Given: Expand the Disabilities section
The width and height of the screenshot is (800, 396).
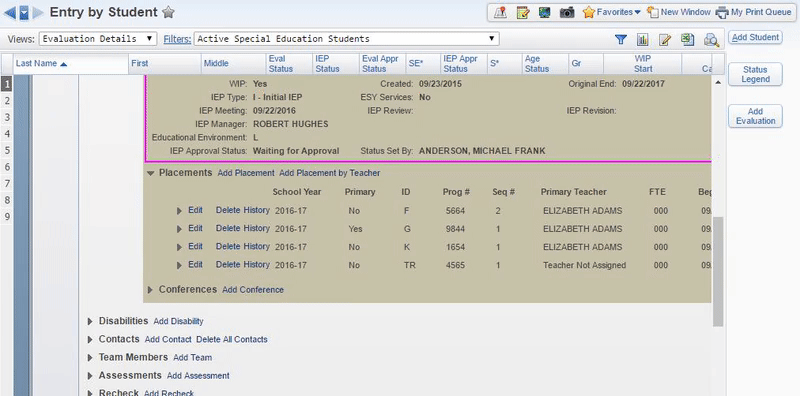Looking at the screenshot, I should coord(90,321).
